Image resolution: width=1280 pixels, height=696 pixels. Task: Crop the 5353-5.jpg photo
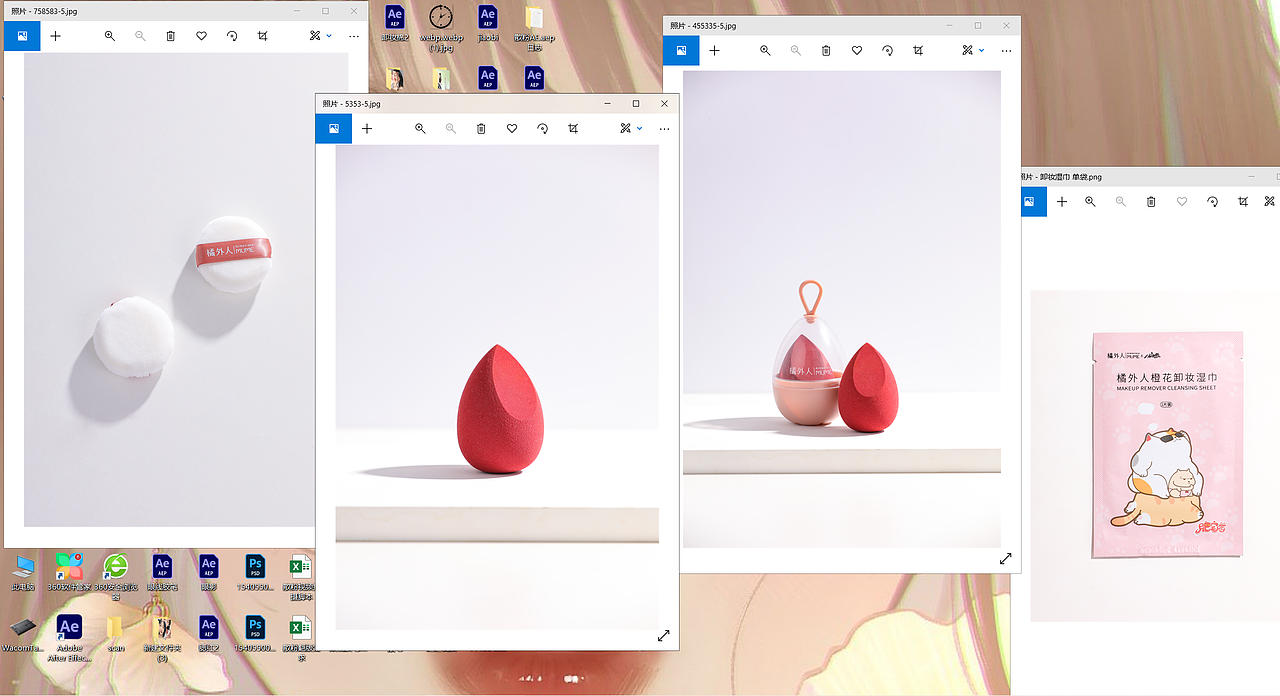click(x=573, y=129)
